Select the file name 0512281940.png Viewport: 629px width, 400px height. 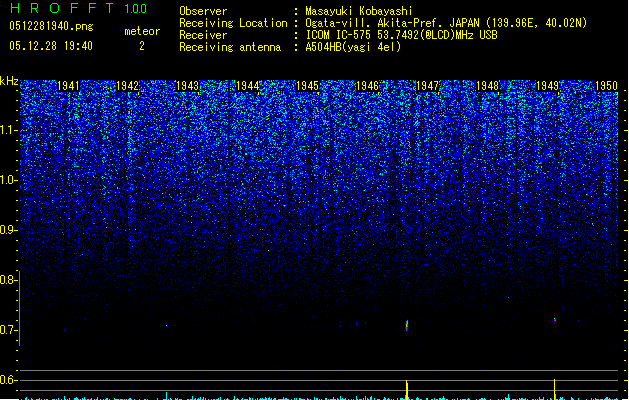(51, 27)
